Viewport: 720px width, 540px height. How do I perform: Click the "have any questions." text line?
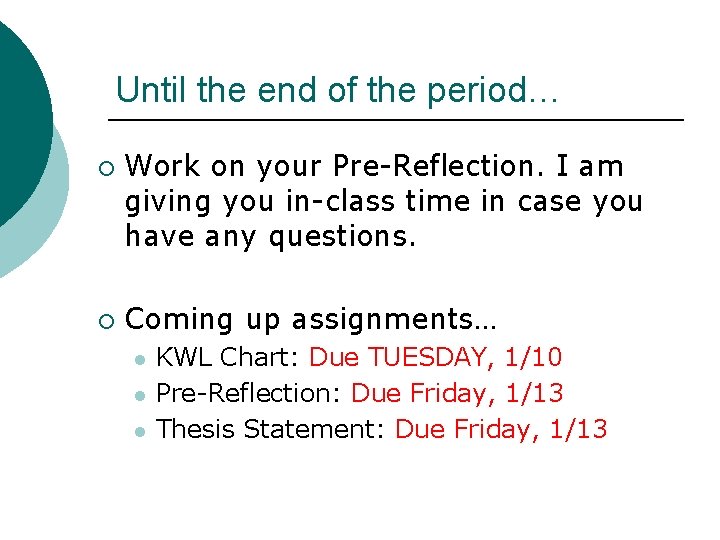tap(270, 236)
